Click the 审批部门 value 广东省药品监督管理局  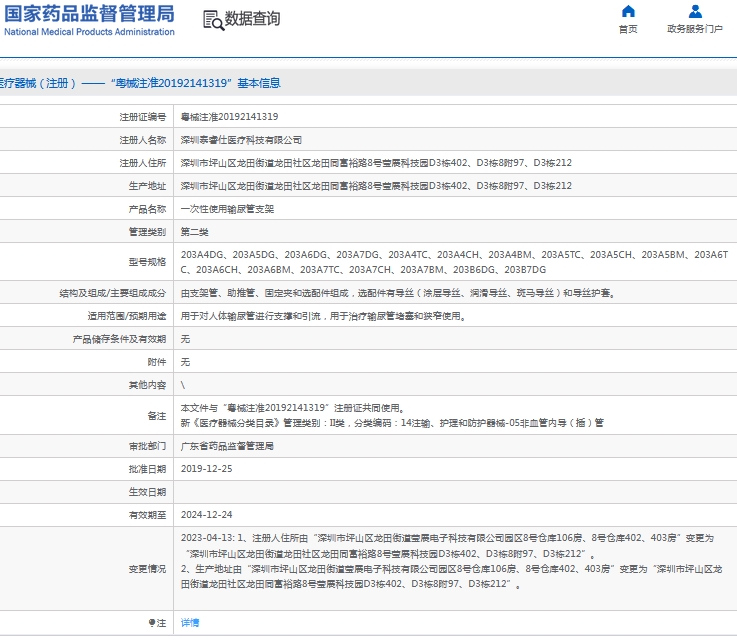click(x=227, y=446)
